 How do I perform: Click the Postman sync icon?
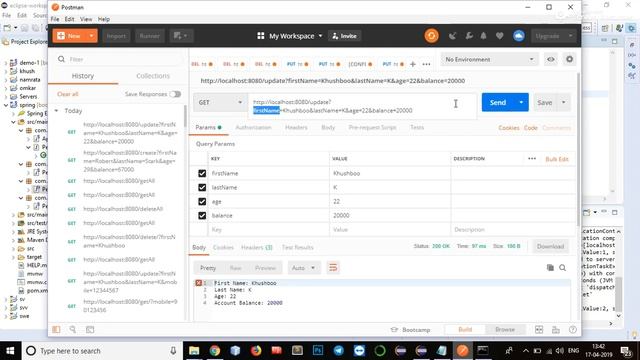[x=431, y=36]
